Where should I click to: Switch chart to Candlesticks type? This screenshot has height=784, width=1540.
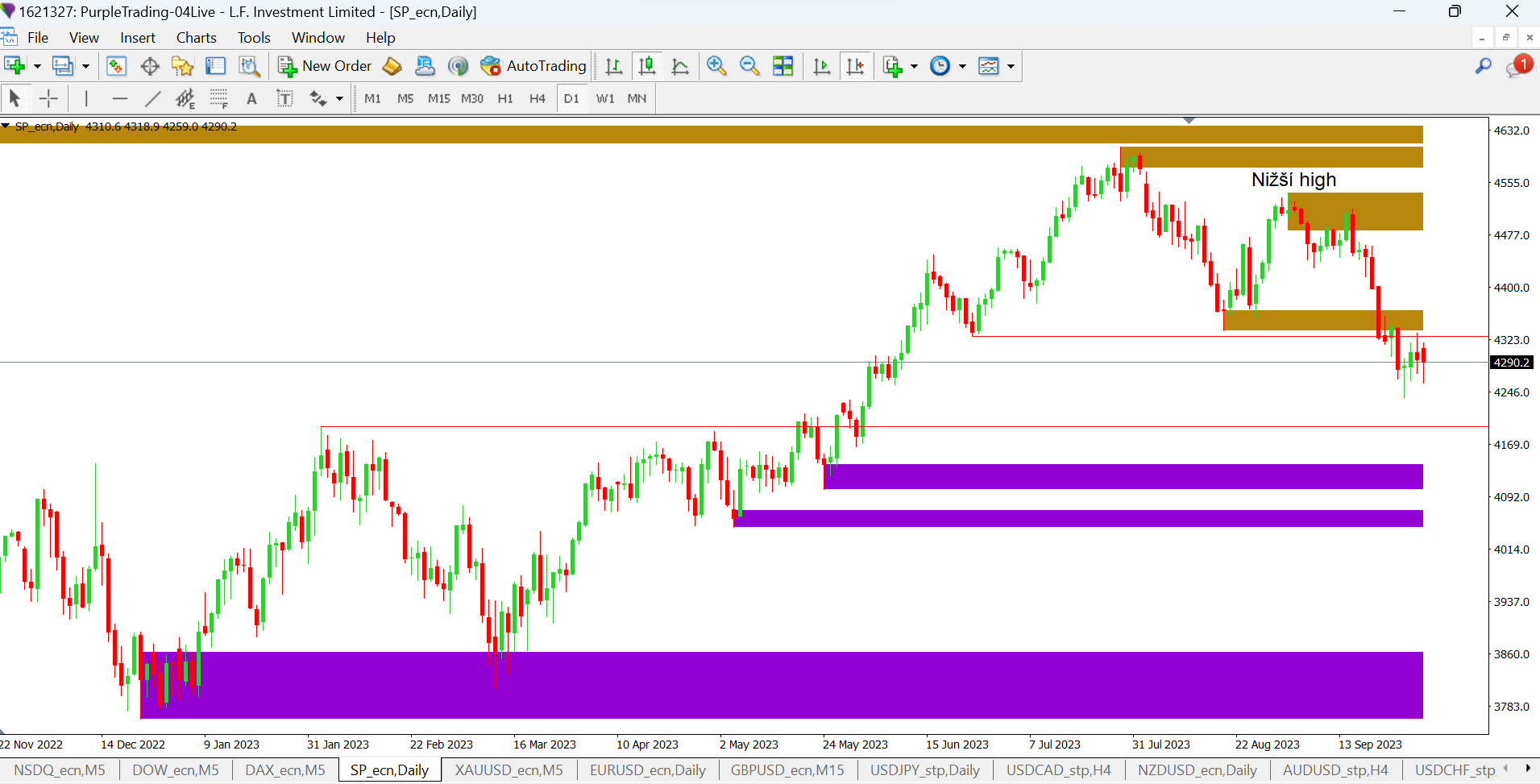tap(646, 66)
